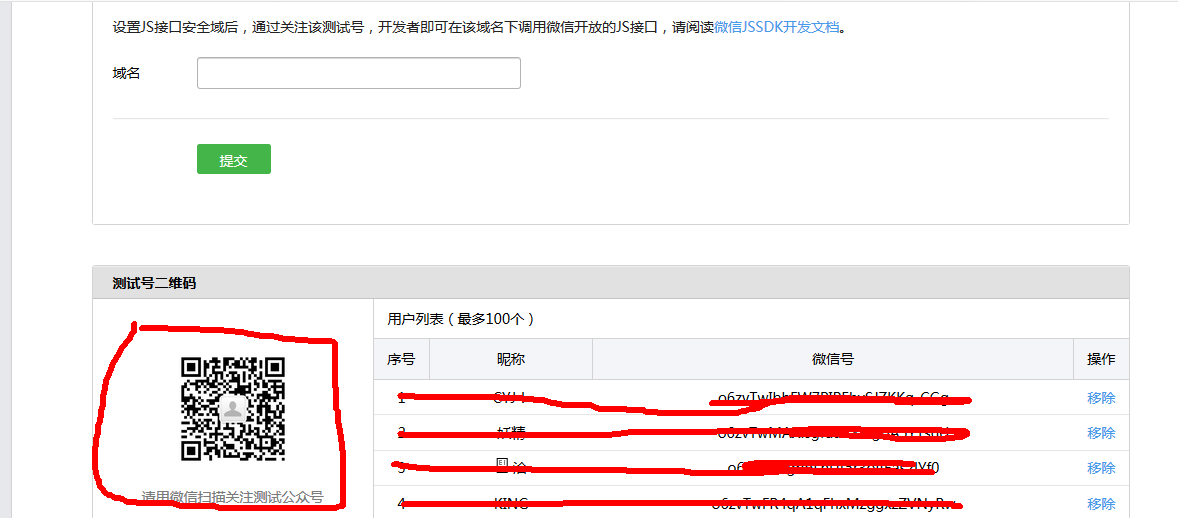Click 移除 for user row 1
The image size is (1178, 518).
[1101, 398]
